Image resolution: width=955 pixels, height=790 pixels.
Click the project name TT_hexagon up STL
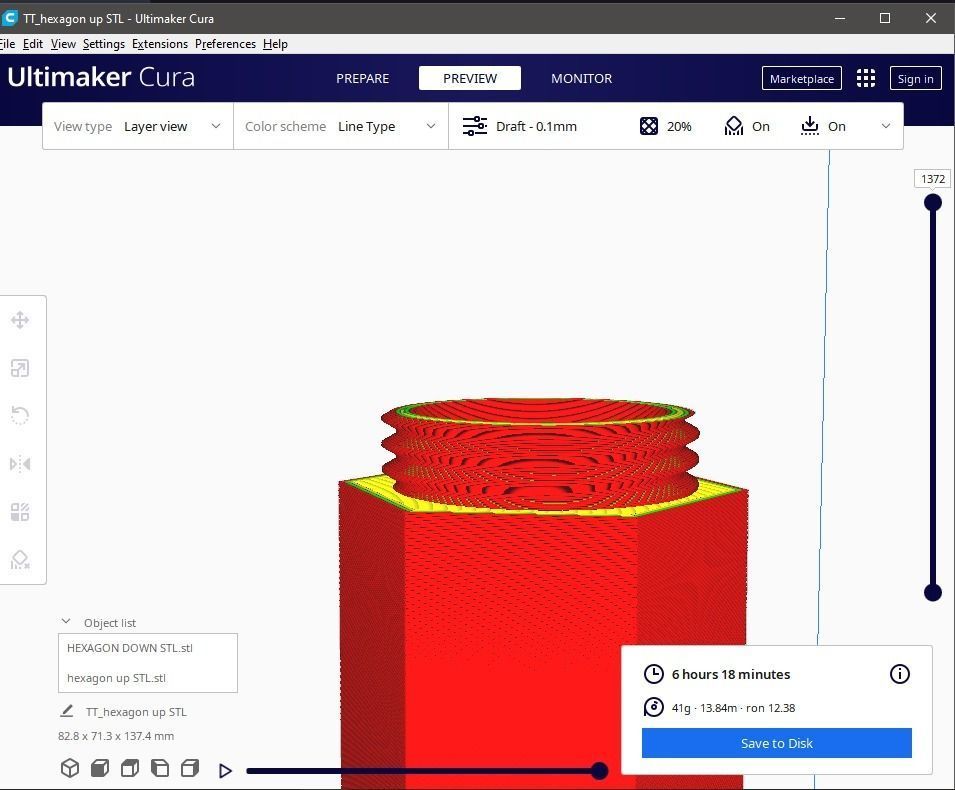[136, 712]
